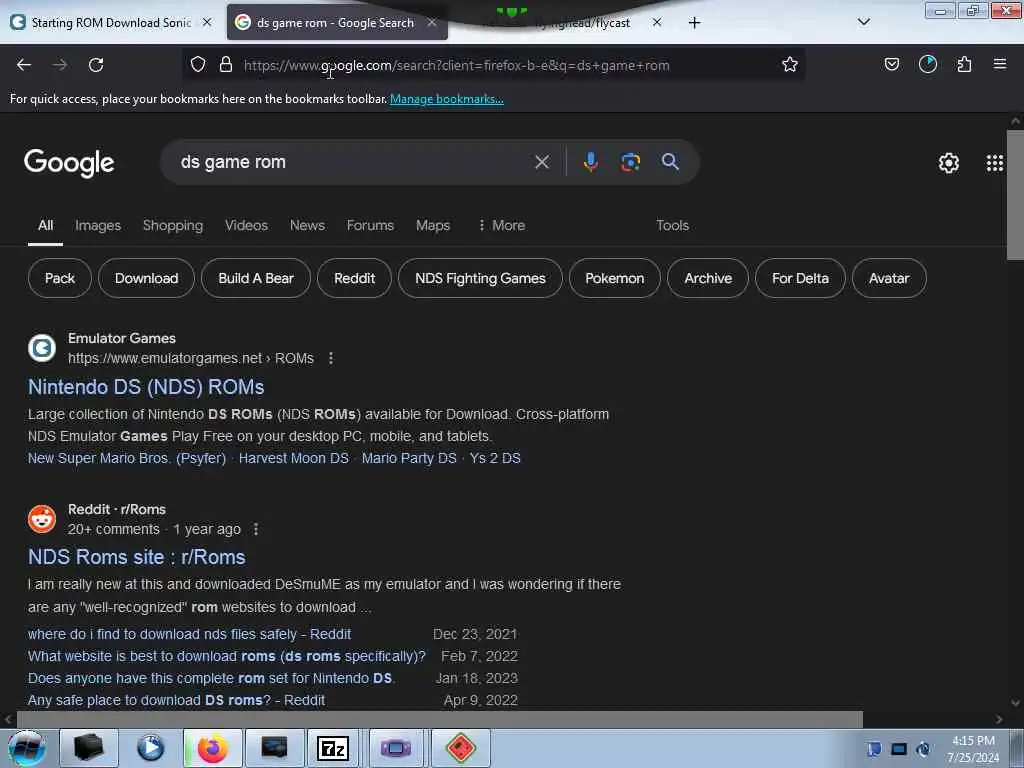1024x768 pixels.
Task: Open a new browser tab
Action: click(x=694, y=23)
